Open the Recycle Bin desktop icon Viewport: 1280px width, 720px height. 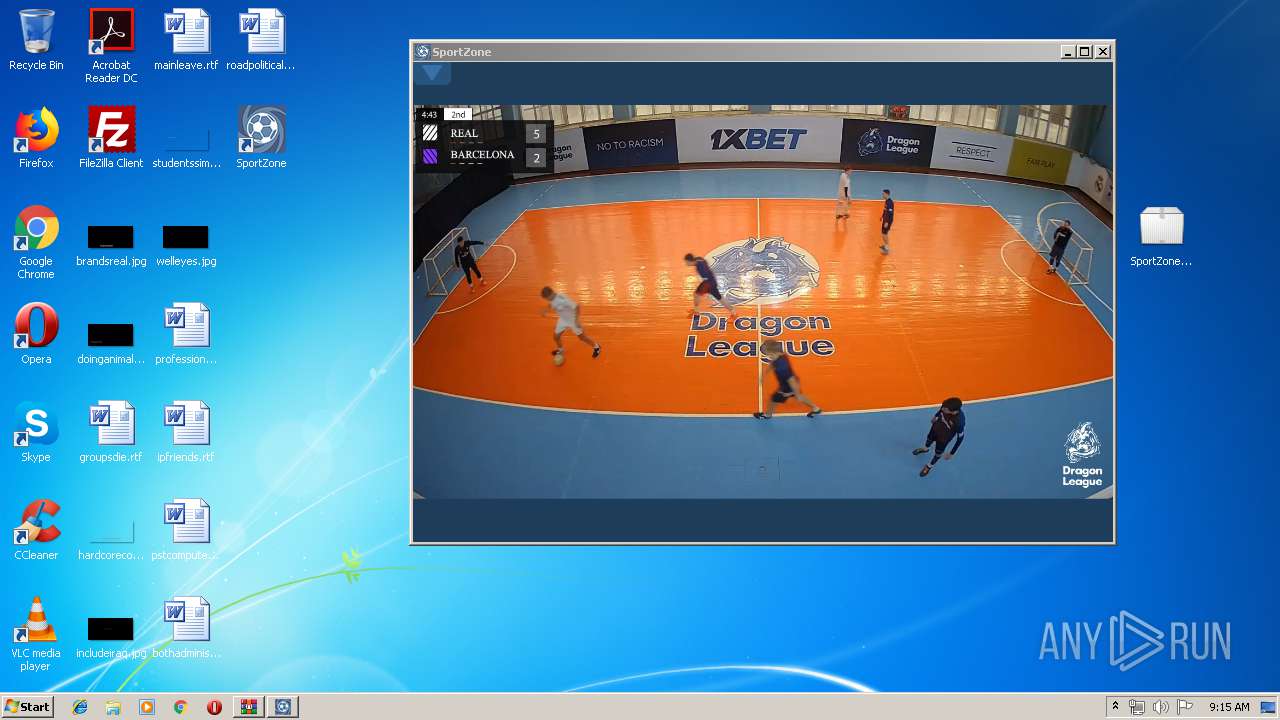36,40
